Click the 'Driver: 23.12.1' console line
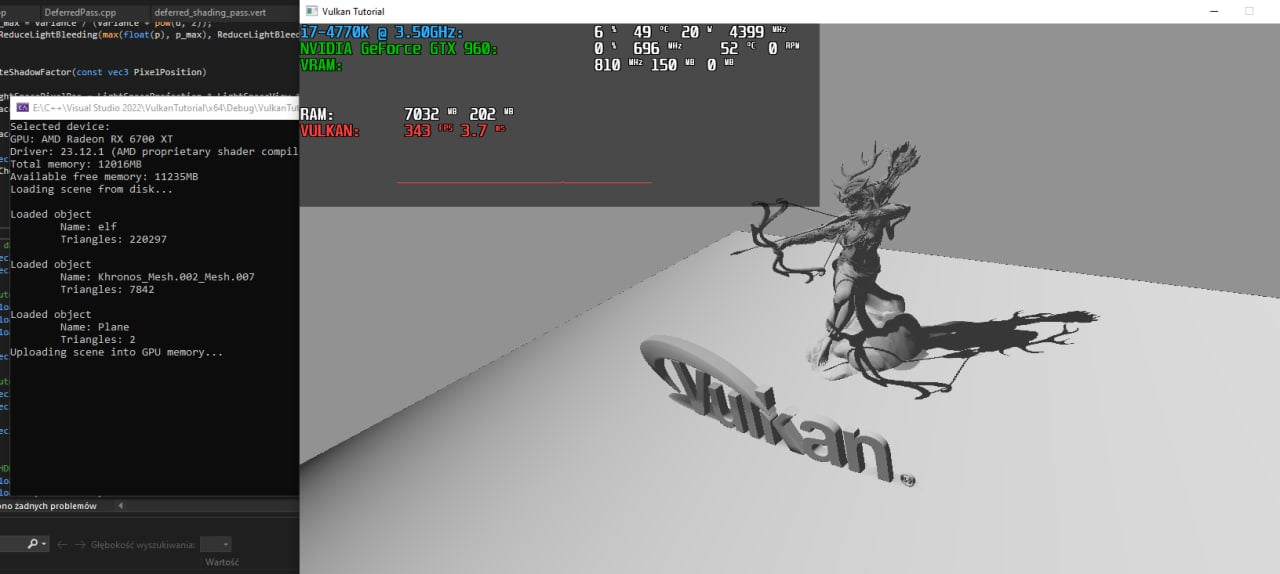 click(154, 152)
